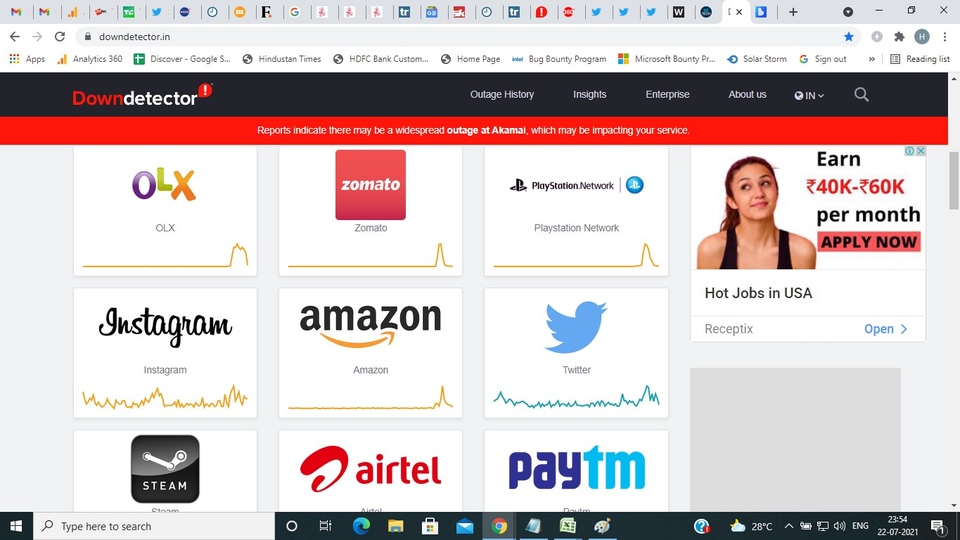This screenshot has width=960, height=540.
Task: Open Solar Storm bookmark
Action: point(757,59)
